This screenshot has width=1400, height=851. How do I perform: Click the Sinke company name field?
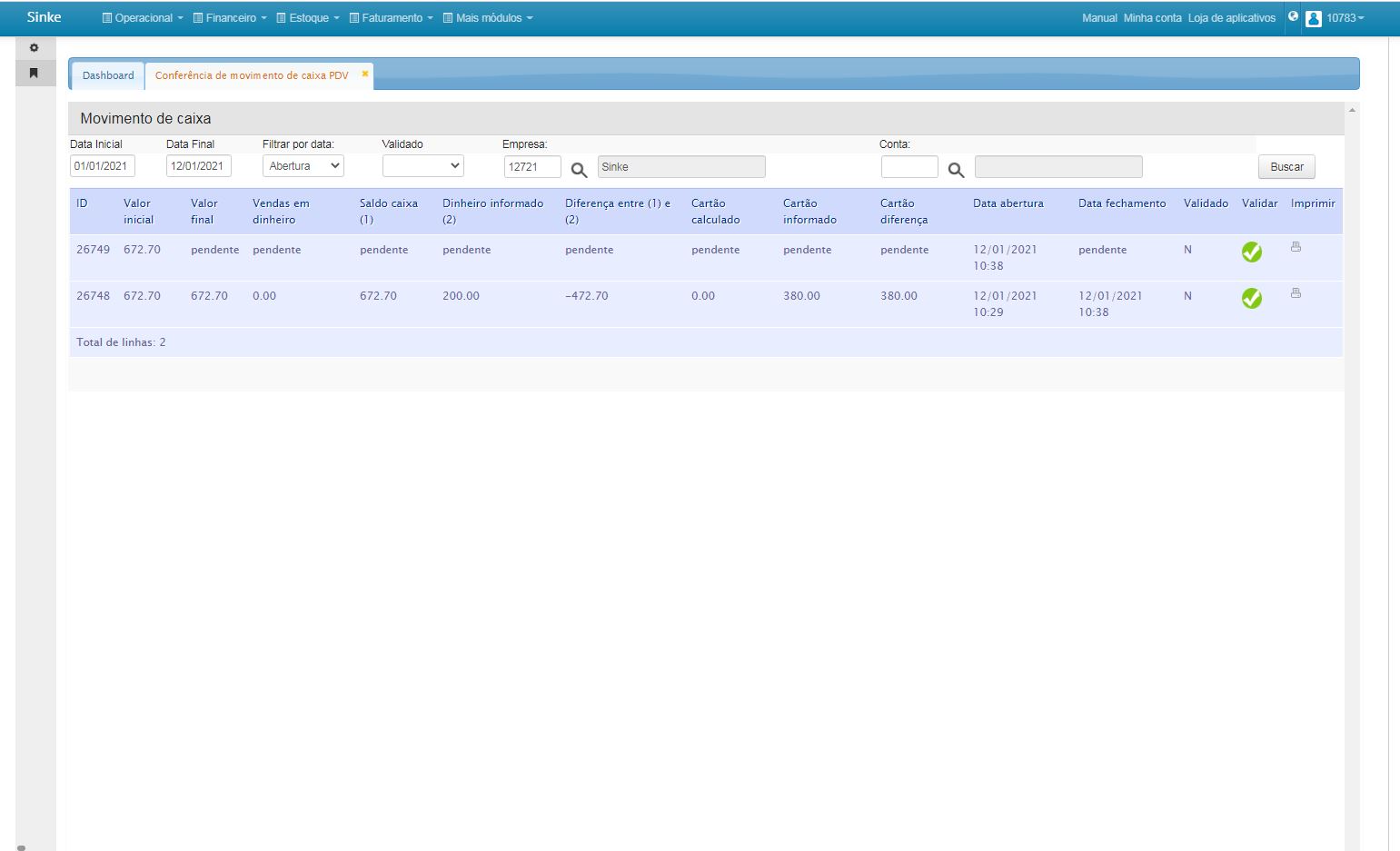[x=681, y=166]
